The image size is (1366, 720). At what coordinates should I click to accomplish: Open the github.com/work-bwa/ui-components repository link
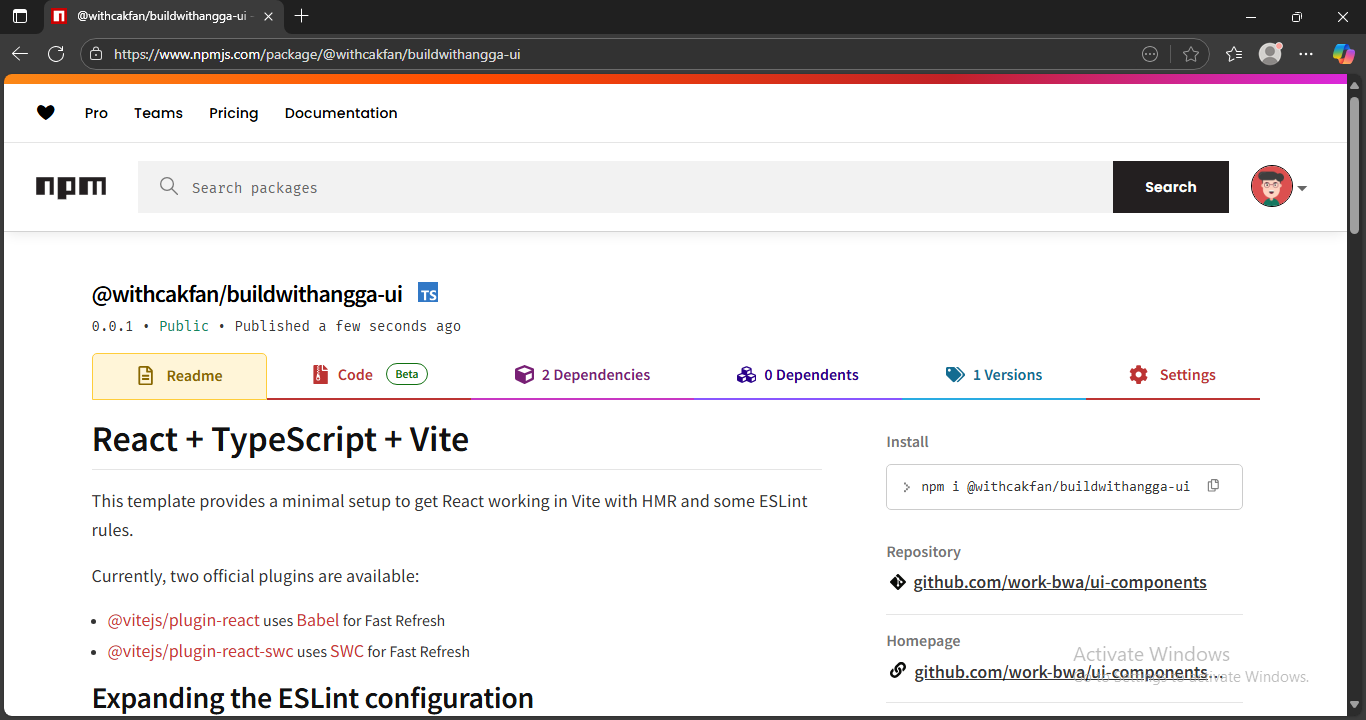[x=1060, y=581]
